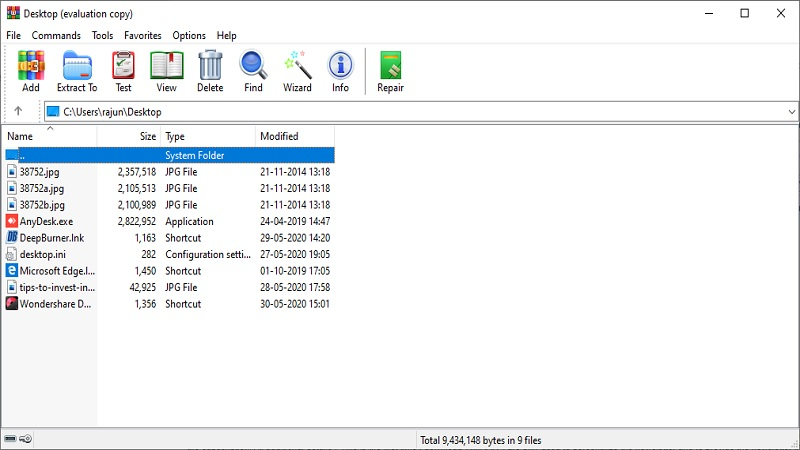Image resolution: width=800 pixels, height=450 pixels.
Task: Expand the address path dropdown arrow
Action: [x=791, y=112]
